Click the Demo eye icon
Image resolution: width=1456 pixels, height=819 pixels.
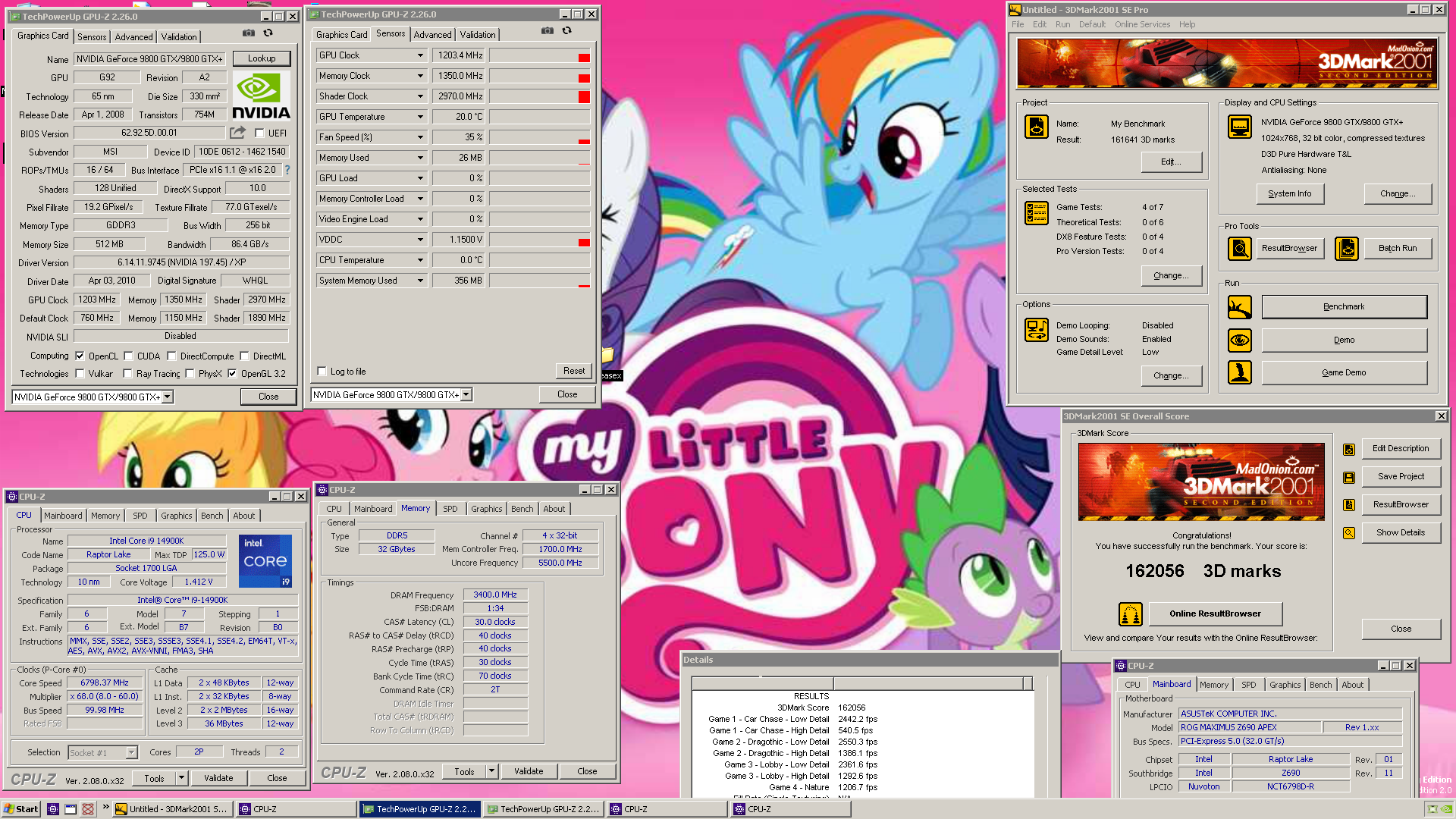coord(1239,340)
